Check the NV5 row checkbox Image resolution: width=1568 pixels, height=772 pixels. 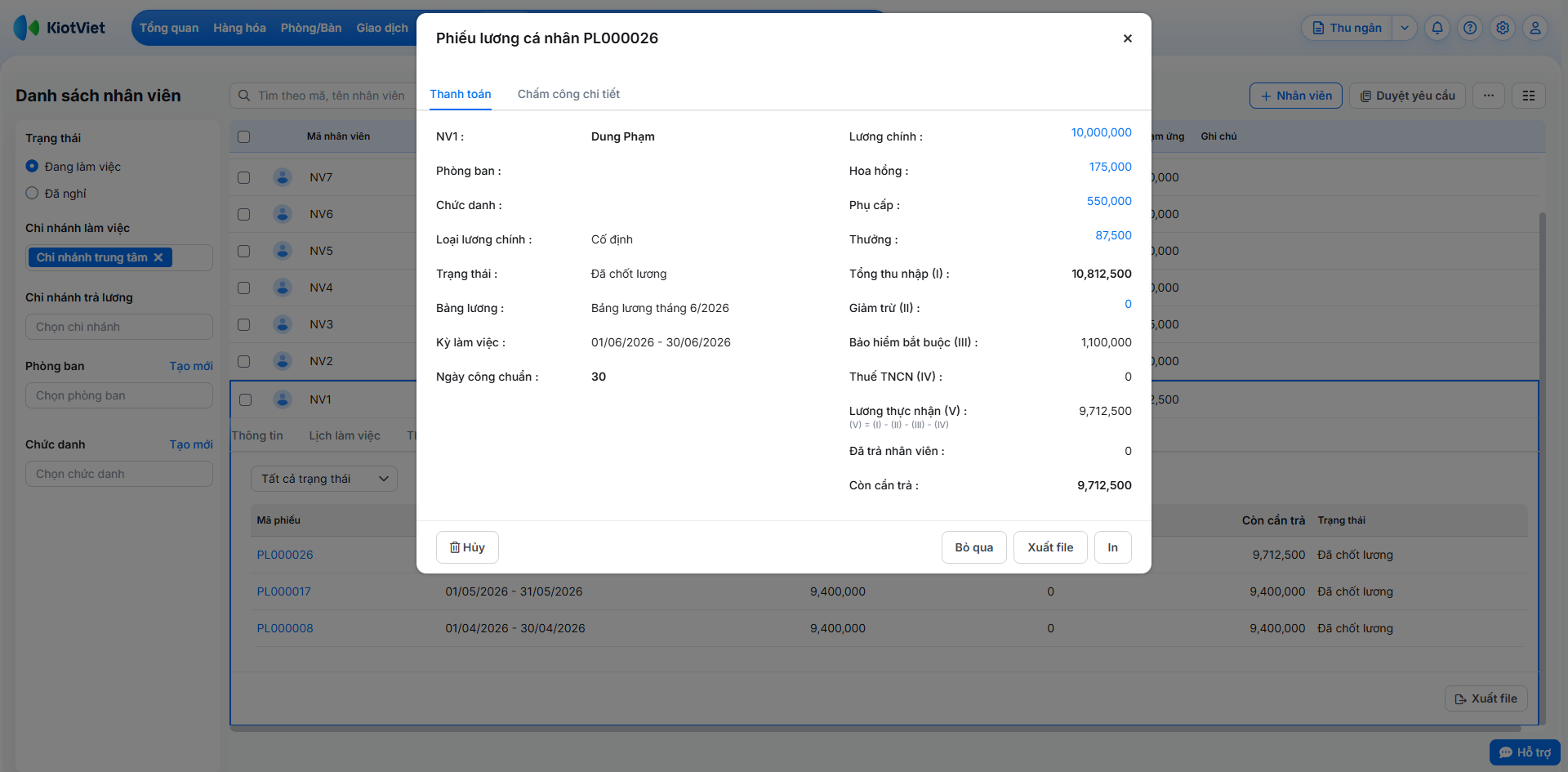(243, 251)
